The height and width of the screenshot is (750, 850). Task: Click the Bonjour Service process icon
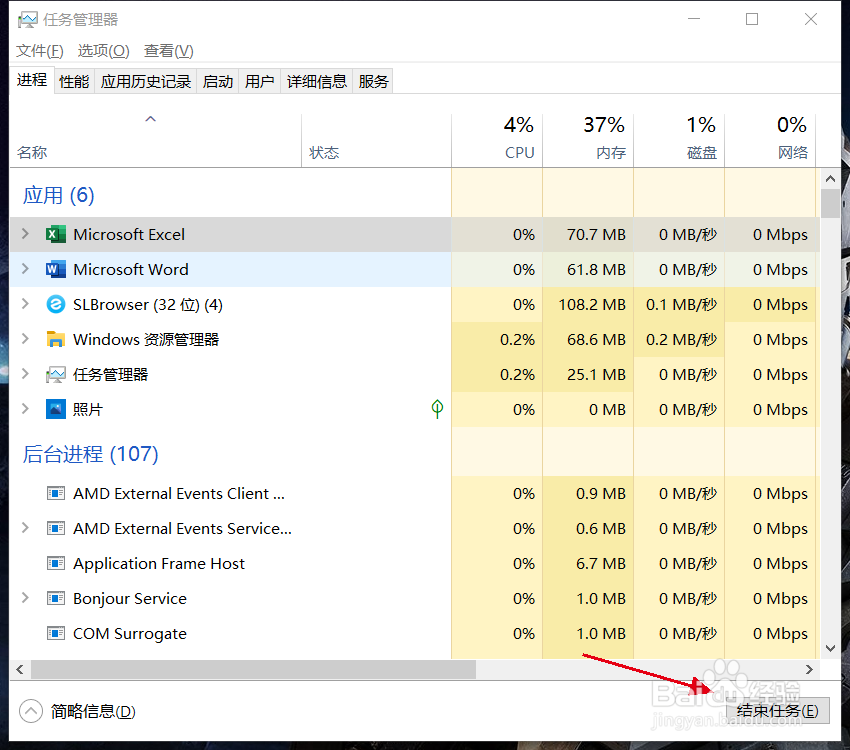[x=56, y=598]
